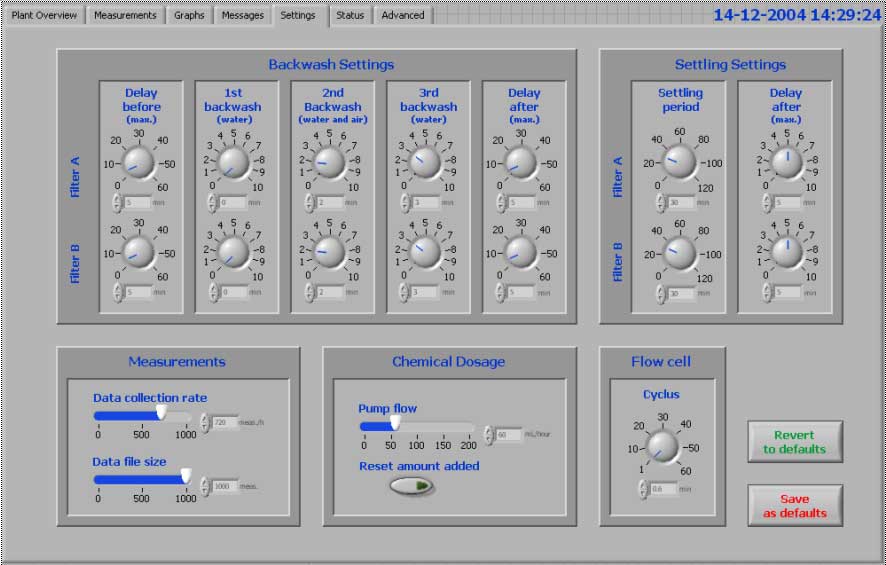Click Data collection rate stepper arrows
Viewport: 886px width, 565px height.
pyautogui.click(x=205, y=423)
